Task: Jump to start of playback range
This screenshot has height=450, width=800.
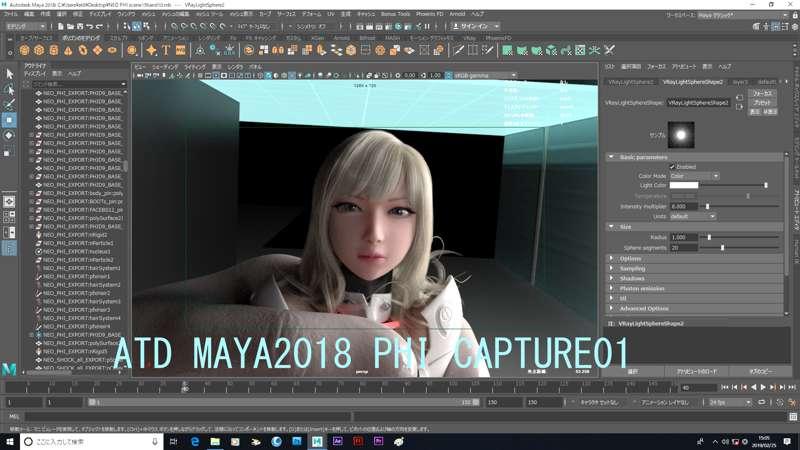Action: [724, 388]
